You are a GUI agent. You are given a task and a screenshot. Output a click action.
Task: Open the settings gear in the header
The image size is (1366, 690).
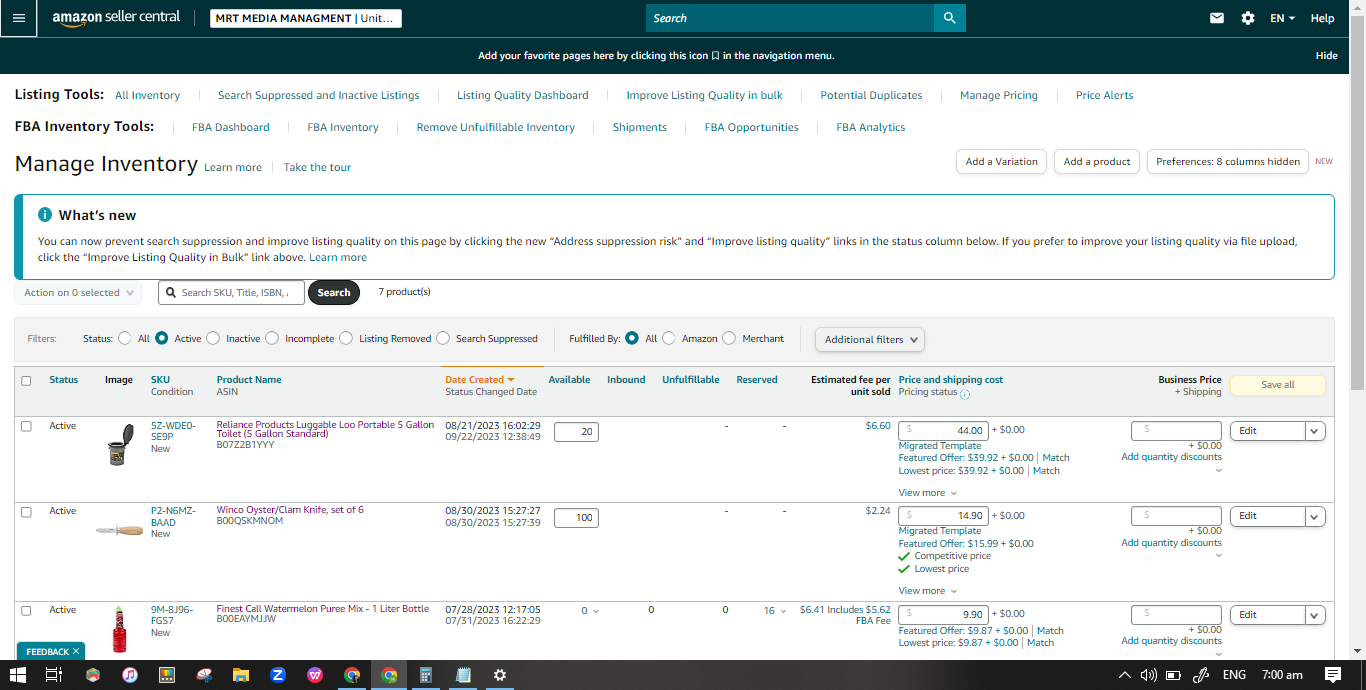point(1247,18)
